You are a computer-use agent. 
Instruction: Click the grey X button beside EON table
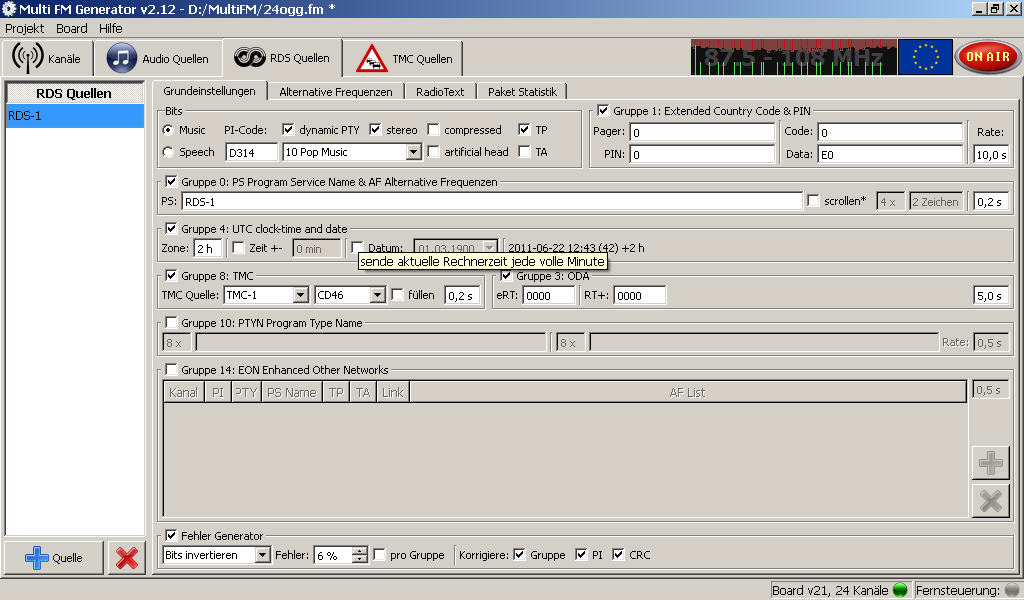991,501
